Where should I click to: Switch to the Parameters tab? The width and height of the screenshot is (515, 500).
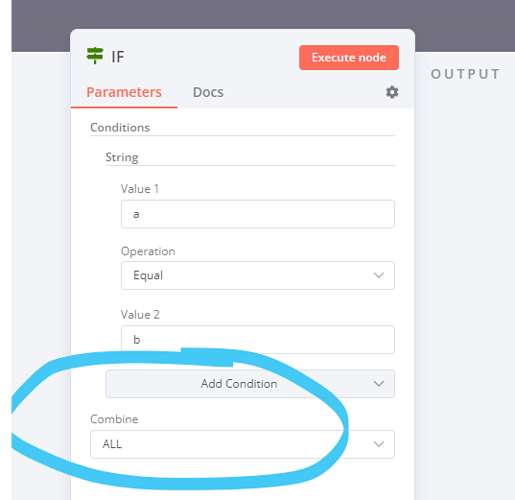click(124, 92)
